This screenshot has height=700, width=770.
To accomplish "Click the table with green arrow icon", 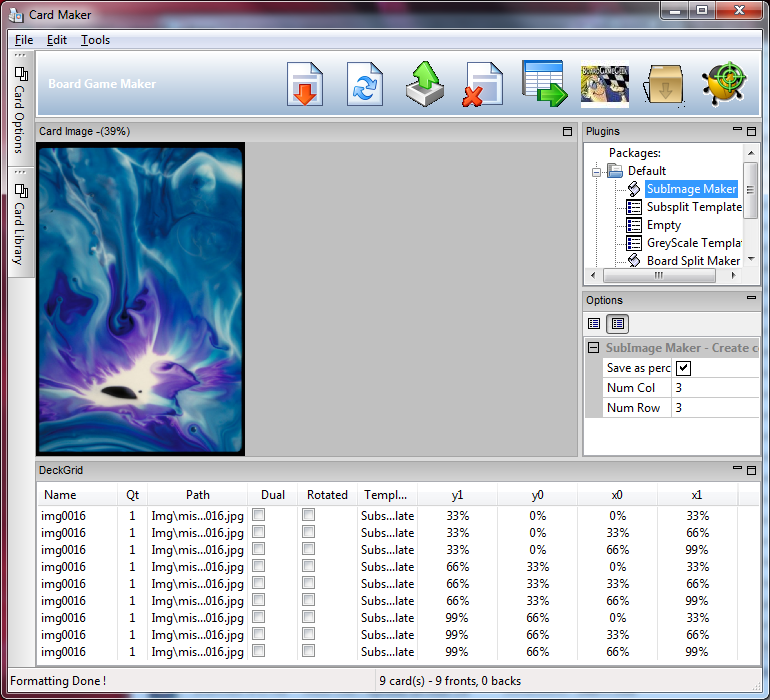I will click(544, 84).
